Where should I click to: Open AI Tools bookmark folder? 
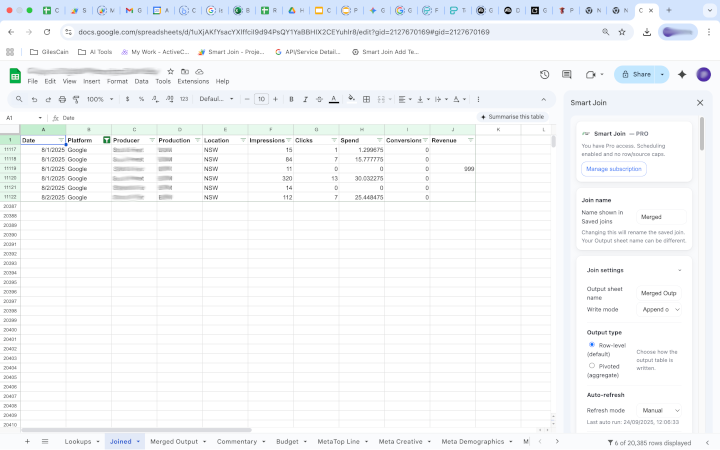click(x=95, y=52)
